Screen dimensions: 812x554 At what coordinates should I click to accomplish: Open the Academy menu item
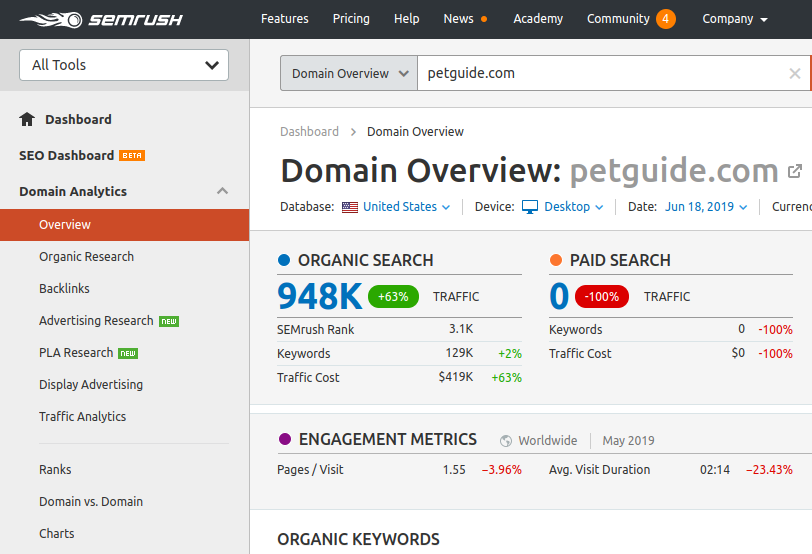(x=538, y=19)
